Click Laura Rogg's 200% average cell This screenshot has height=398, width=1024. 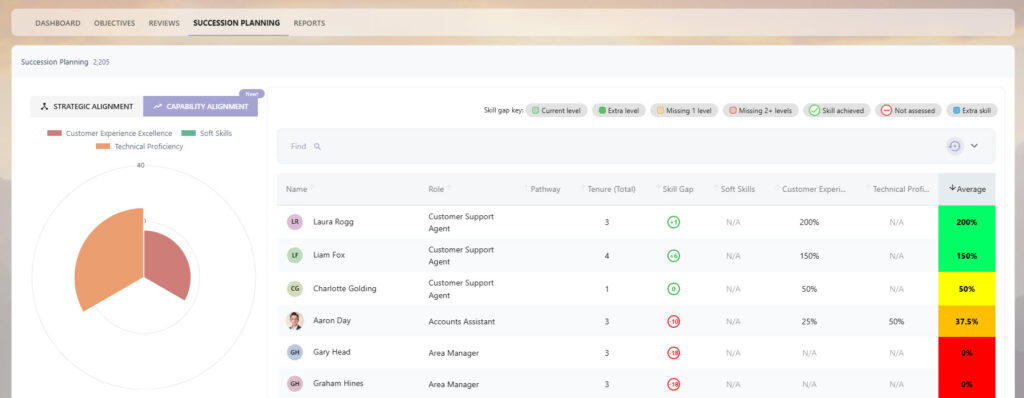(967, 222)
